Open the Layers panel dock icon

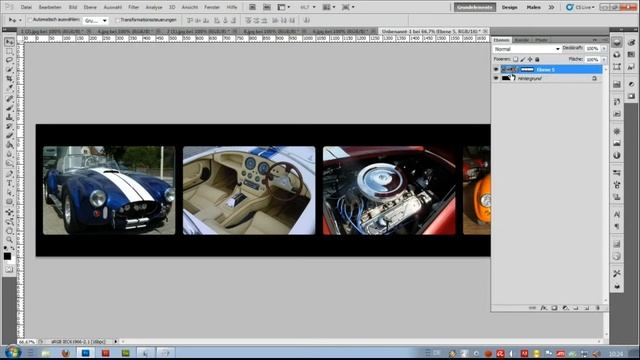click(617, 42)
